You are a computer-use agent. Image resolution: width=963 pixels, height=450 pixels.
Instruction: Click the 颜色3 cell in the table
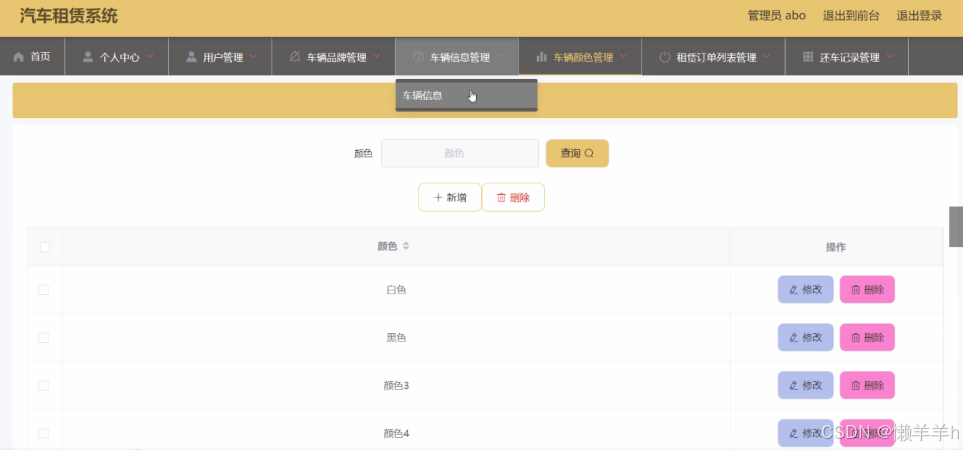[x=396, y=386]
